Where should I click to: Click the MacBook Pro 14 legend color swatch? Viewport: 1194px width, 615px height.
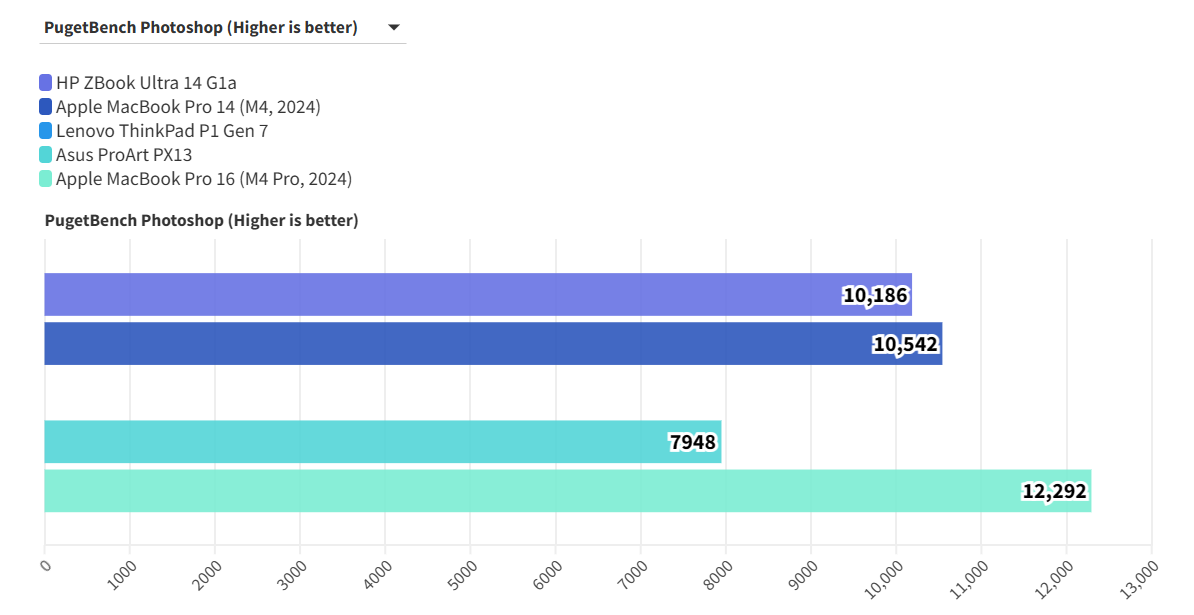coord(46,106)
